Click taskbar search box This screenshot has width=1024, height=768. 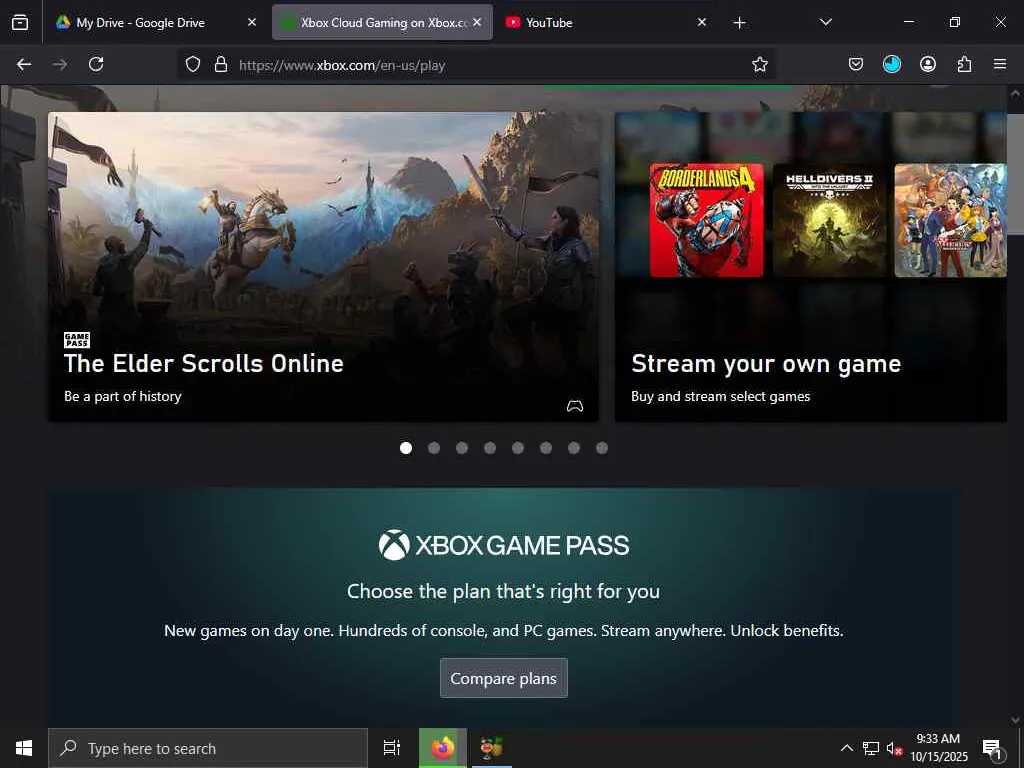click(x=208, y=748)
